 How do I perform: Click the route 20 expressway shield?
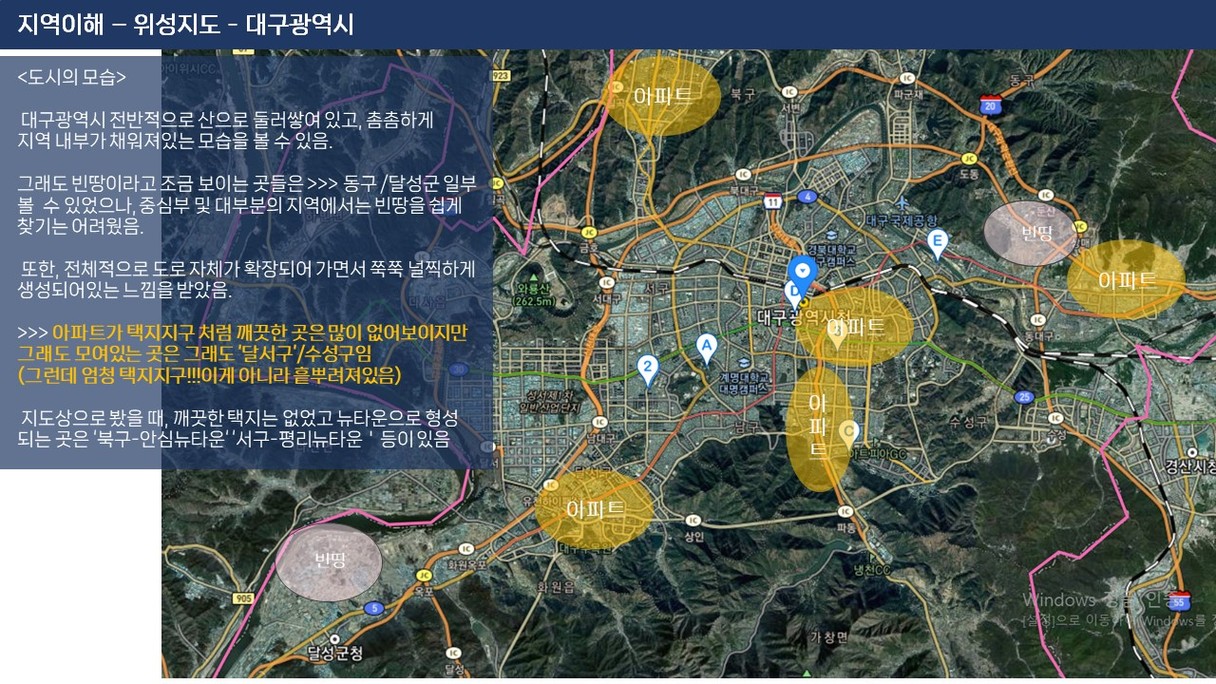[991, 104]
